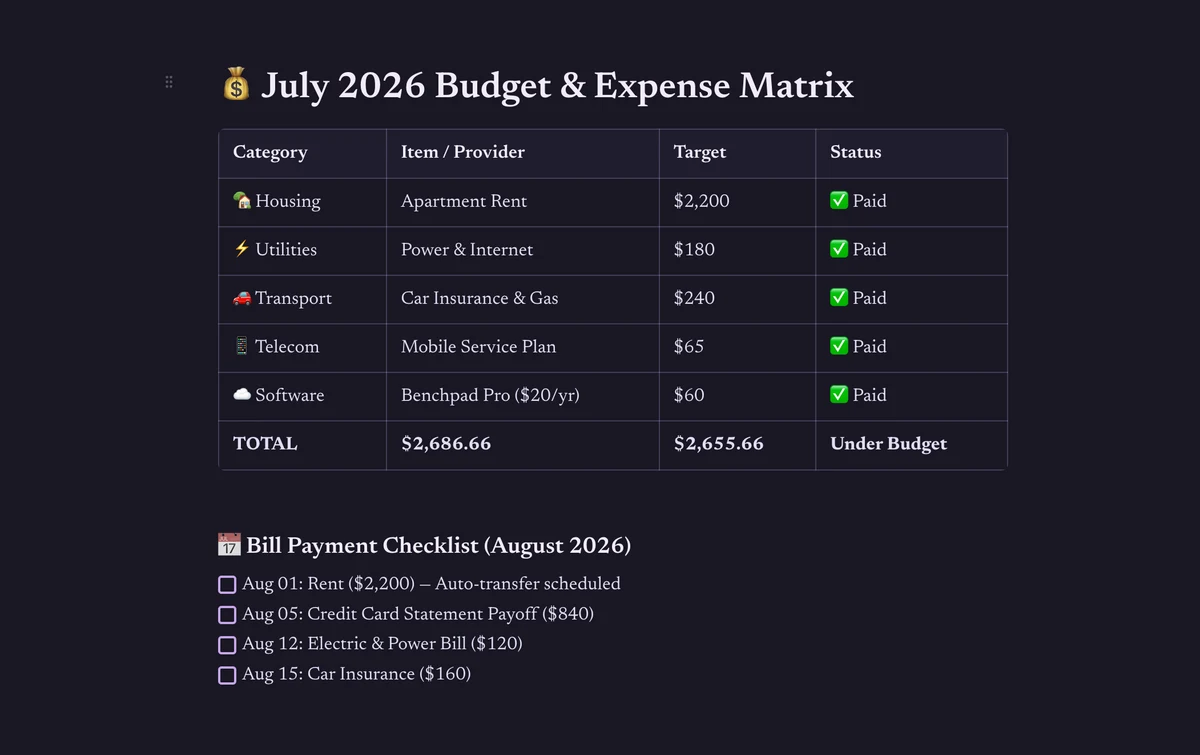Image resolution: width=1200 pixels, height=755 pixels.
Task: Click the house emoji in Housing row
Action: [x=242, y=201]
